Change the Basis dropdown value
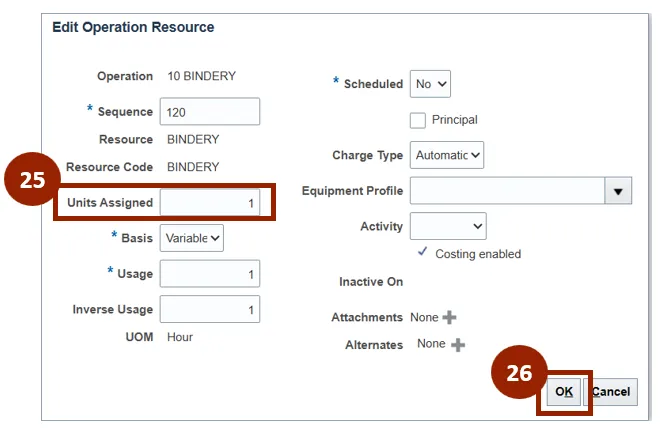 click(x=193, y=238)
